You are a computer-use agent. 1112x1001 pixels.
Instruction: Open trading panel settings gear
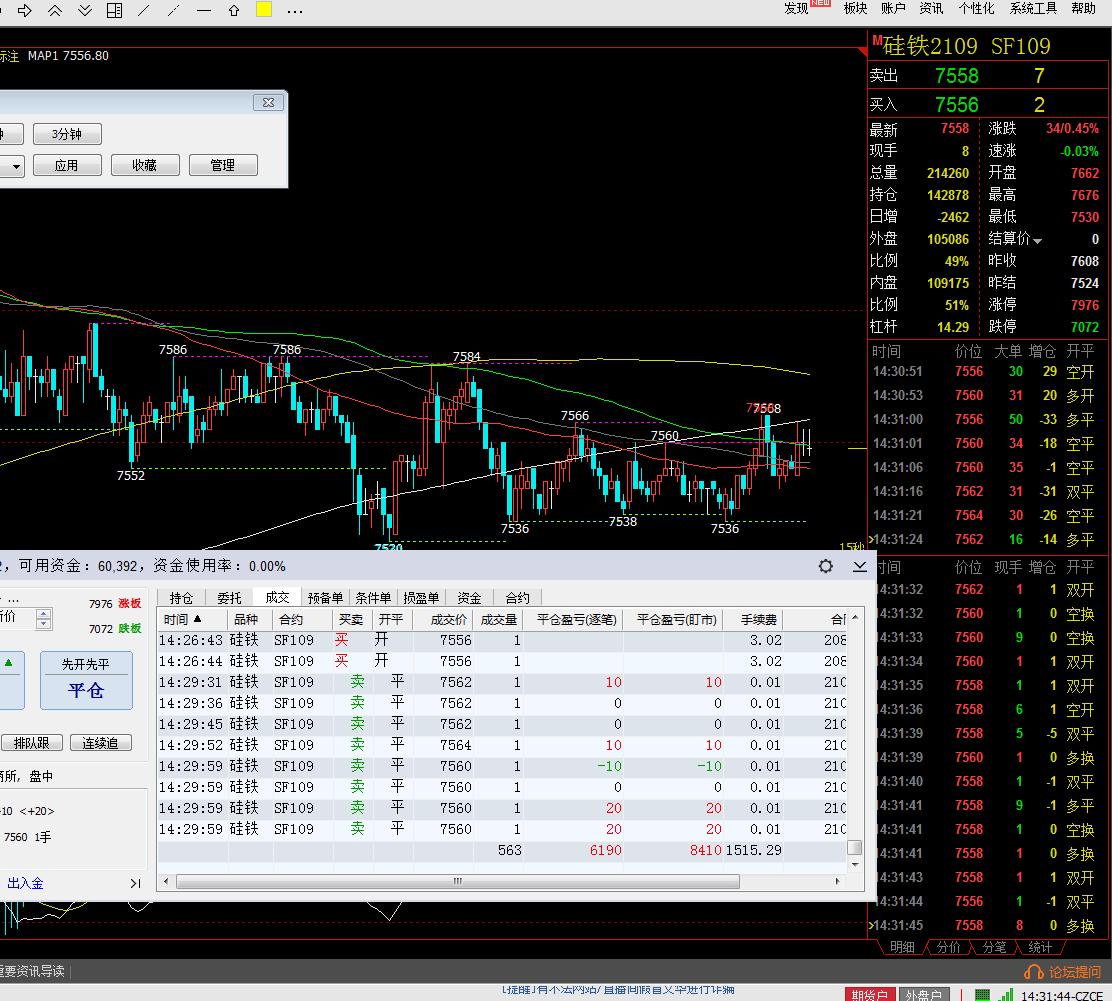(x=826, y=566)
